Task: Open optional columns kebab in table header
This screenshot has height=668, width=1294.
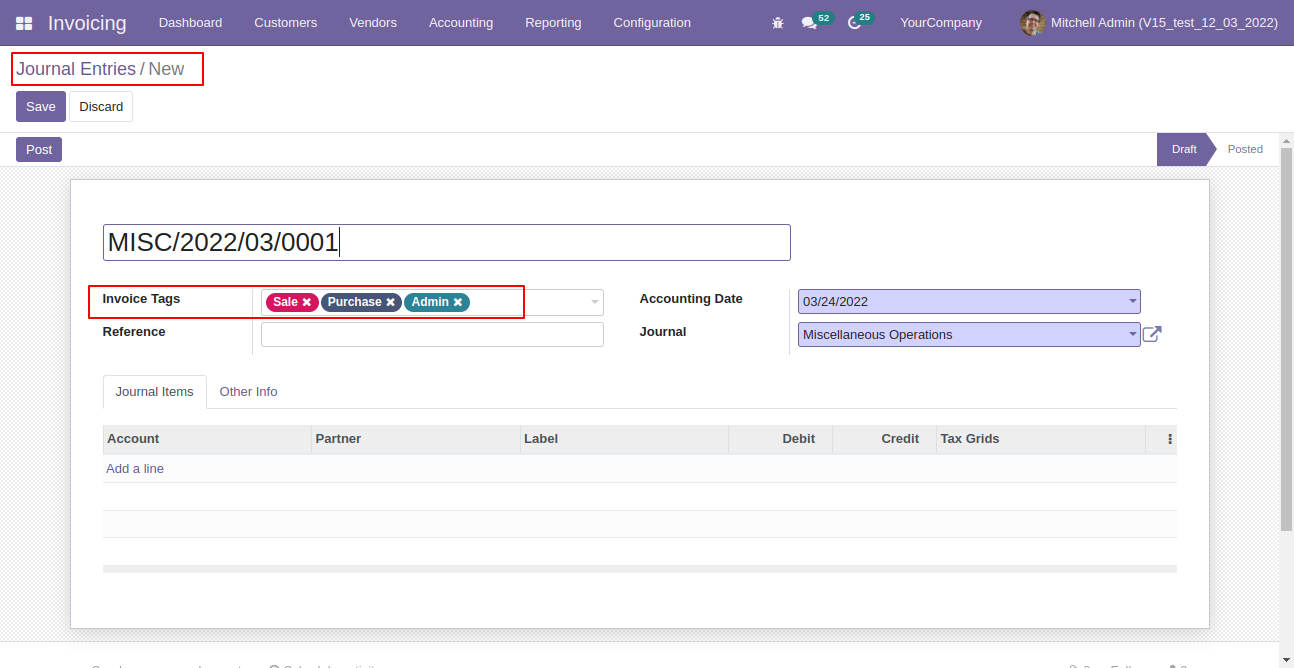Action: click(x=1170, y=439)
